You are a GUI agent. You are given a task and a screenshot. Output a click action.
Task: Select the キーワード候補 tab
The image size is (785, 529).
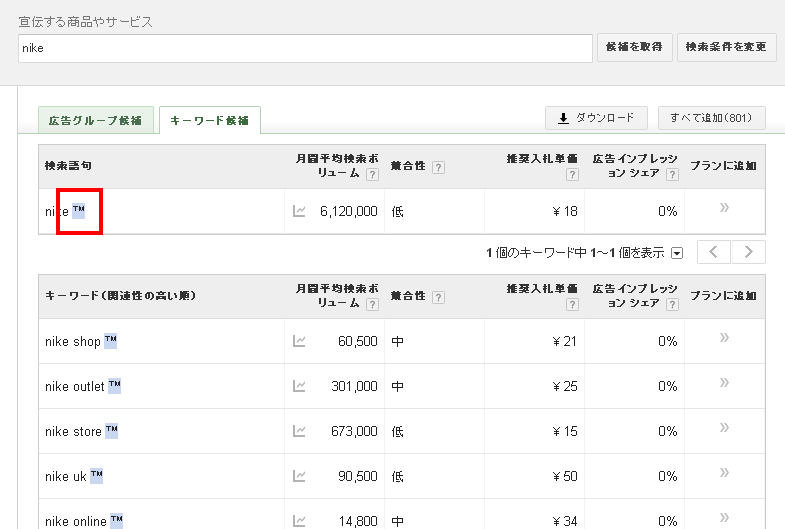click(x=210, y=121)
